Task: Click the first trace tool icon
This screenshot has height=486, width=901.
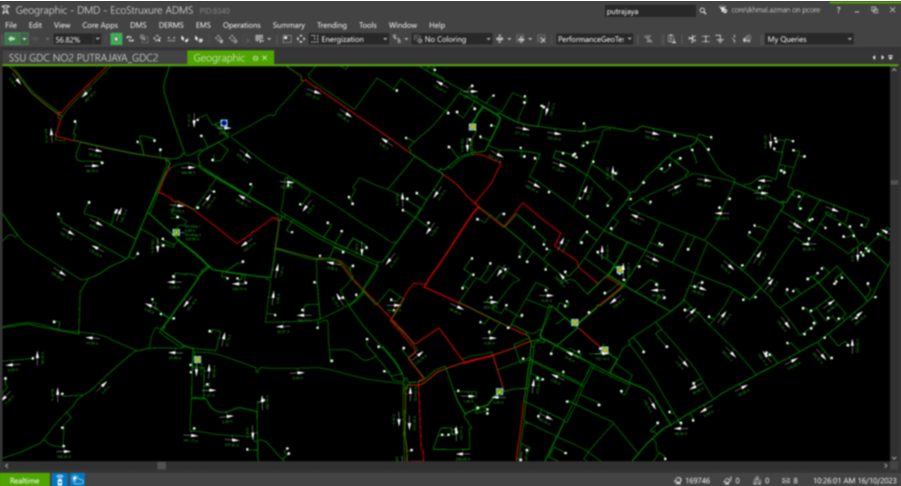Action: tap(184, 39)
